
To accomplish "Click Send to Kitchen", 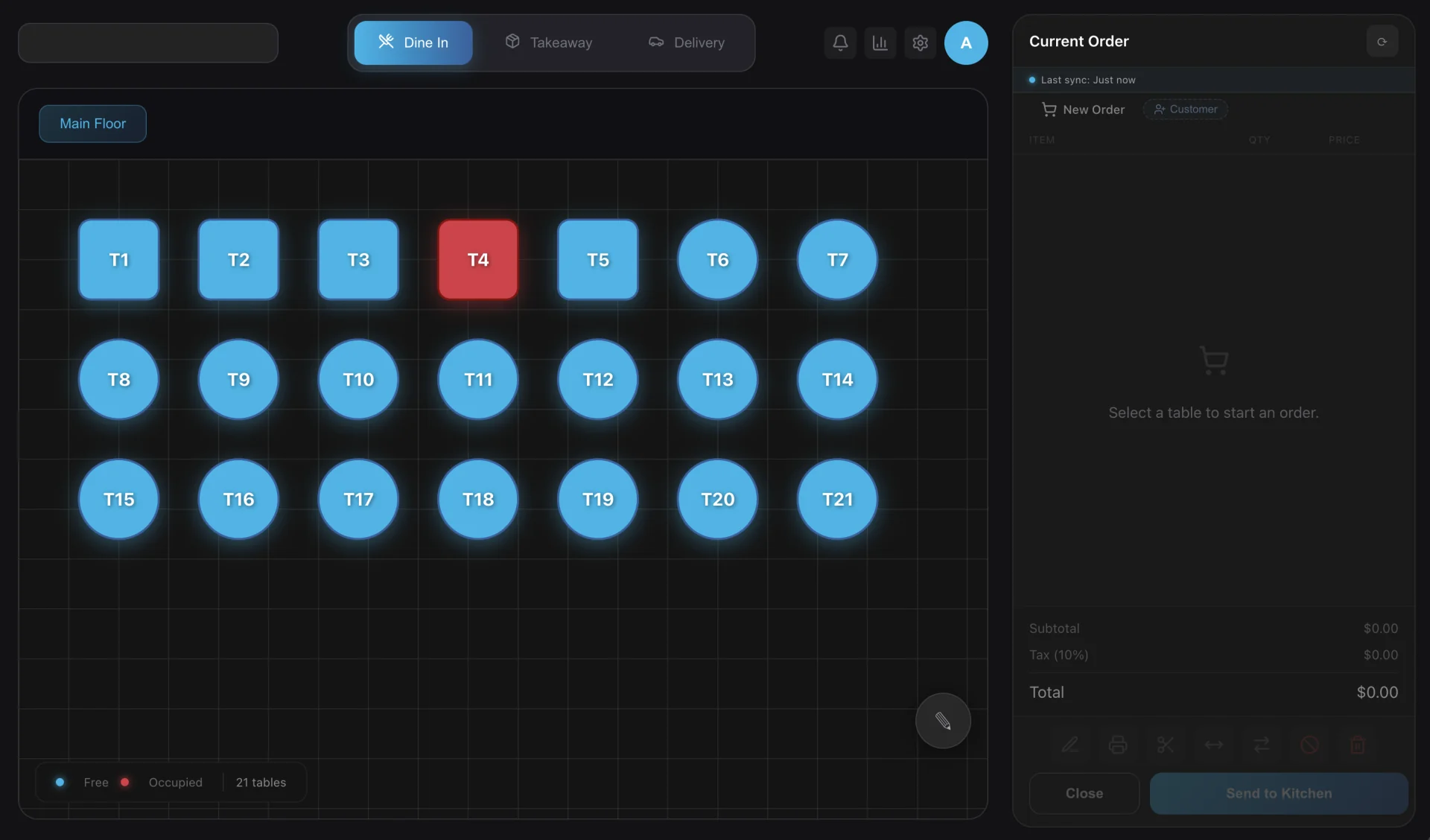I will (x=1279, y=793).
